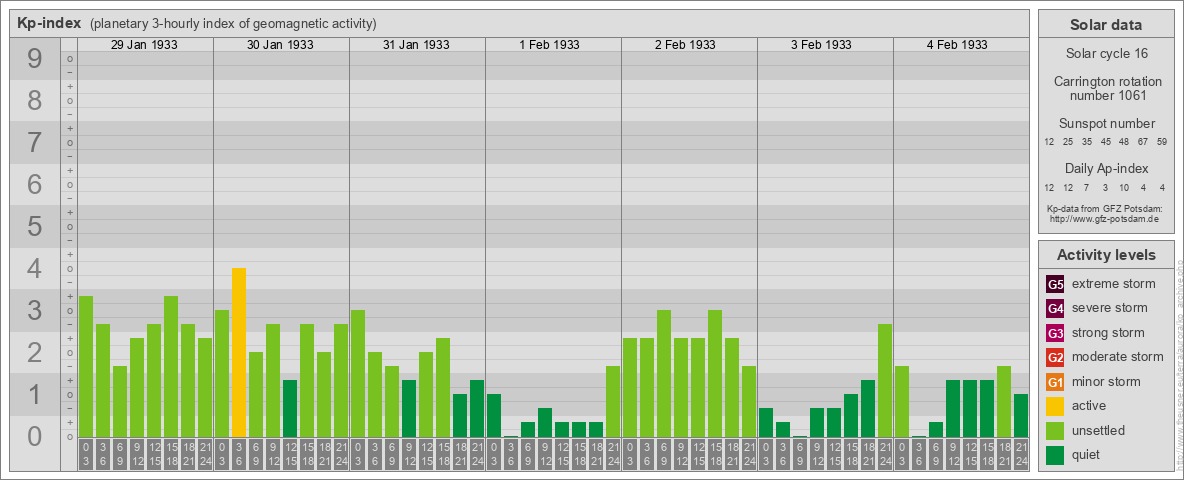Click the Kp scale number 6
Viewport: 1184px width, 480px height.
pyautogui.click(x=34, y=184)
